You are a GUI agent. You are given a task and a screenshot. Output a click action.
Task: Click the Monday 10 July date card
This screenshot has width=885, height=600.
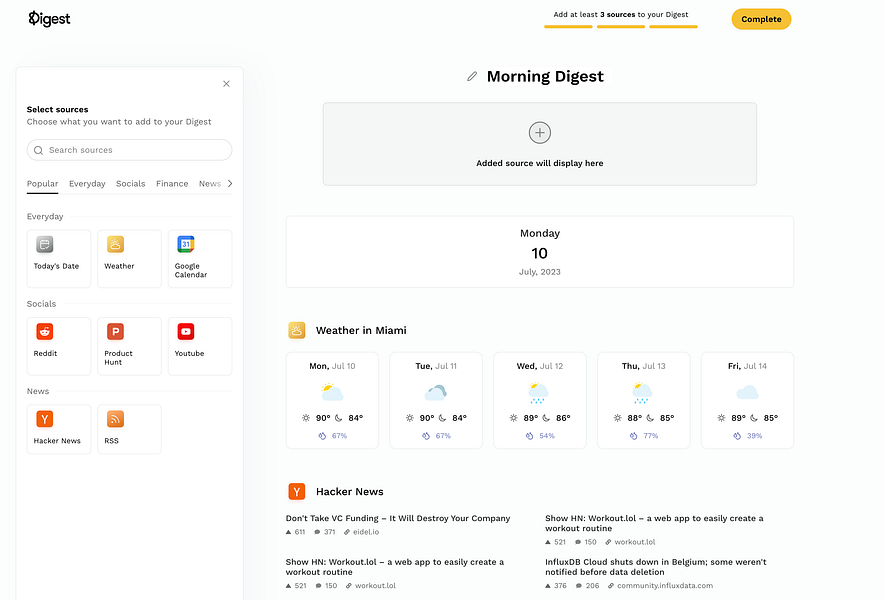click(540, 252)
